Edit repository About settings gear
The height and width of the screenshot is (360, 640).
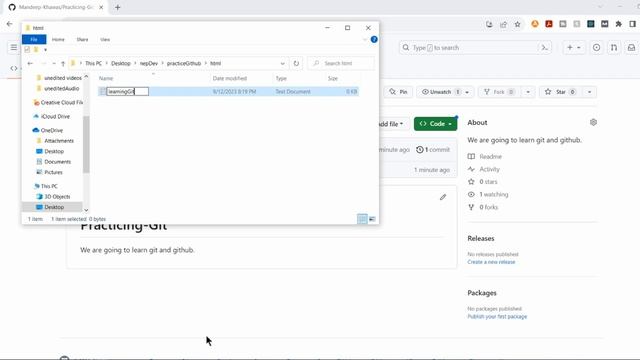pyautogui.click(x=593, y=122)
